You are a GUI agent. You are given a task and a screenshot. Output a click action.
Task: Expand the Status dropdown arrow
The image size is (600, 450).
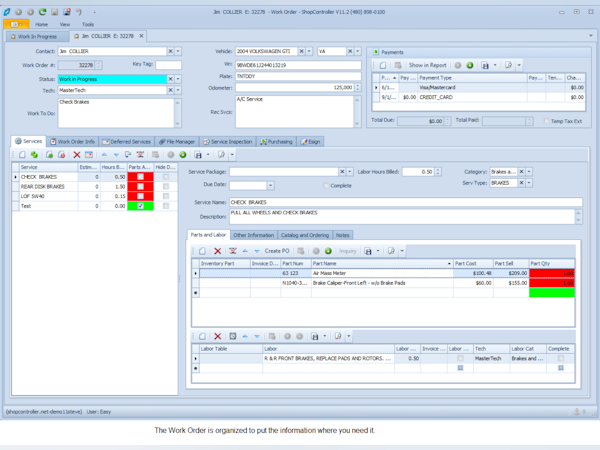click(178, 79)
